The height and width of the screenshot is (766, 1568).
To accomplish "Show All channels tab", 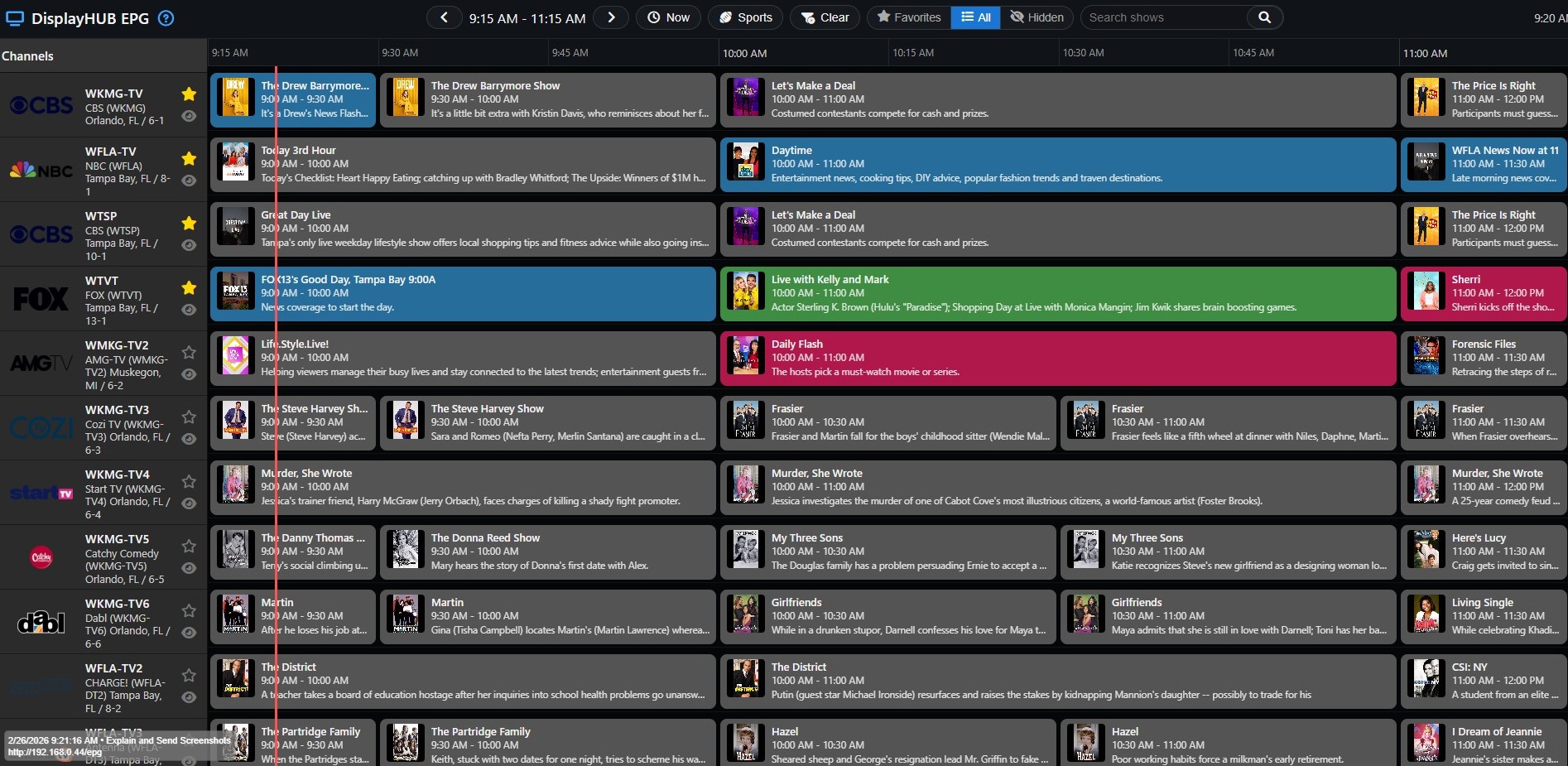I will [x=976, y=17].
